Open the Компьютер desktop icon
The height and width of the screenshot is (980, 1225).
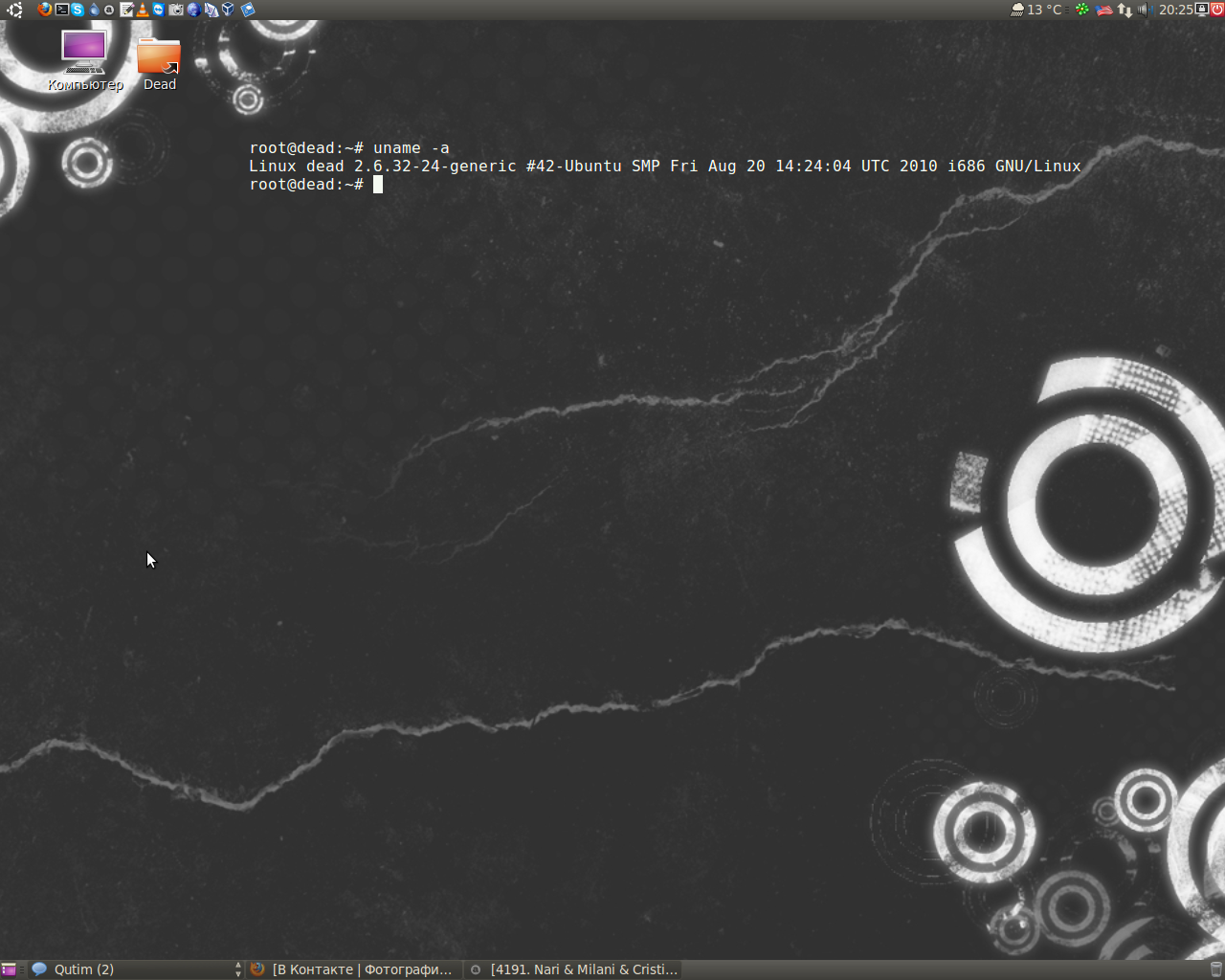coord(85,59)
